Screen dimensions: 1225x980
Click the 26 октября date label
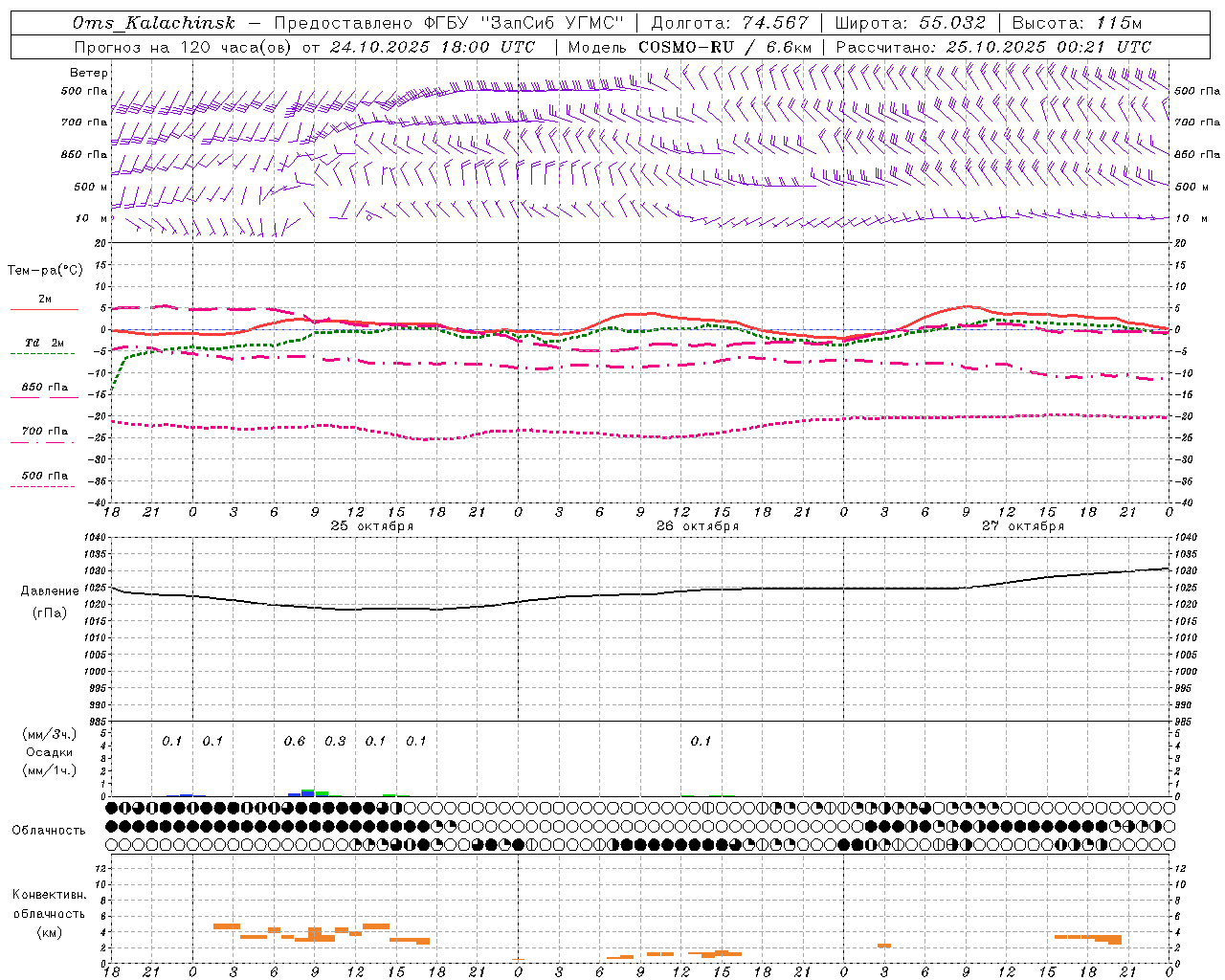(698, 526)
